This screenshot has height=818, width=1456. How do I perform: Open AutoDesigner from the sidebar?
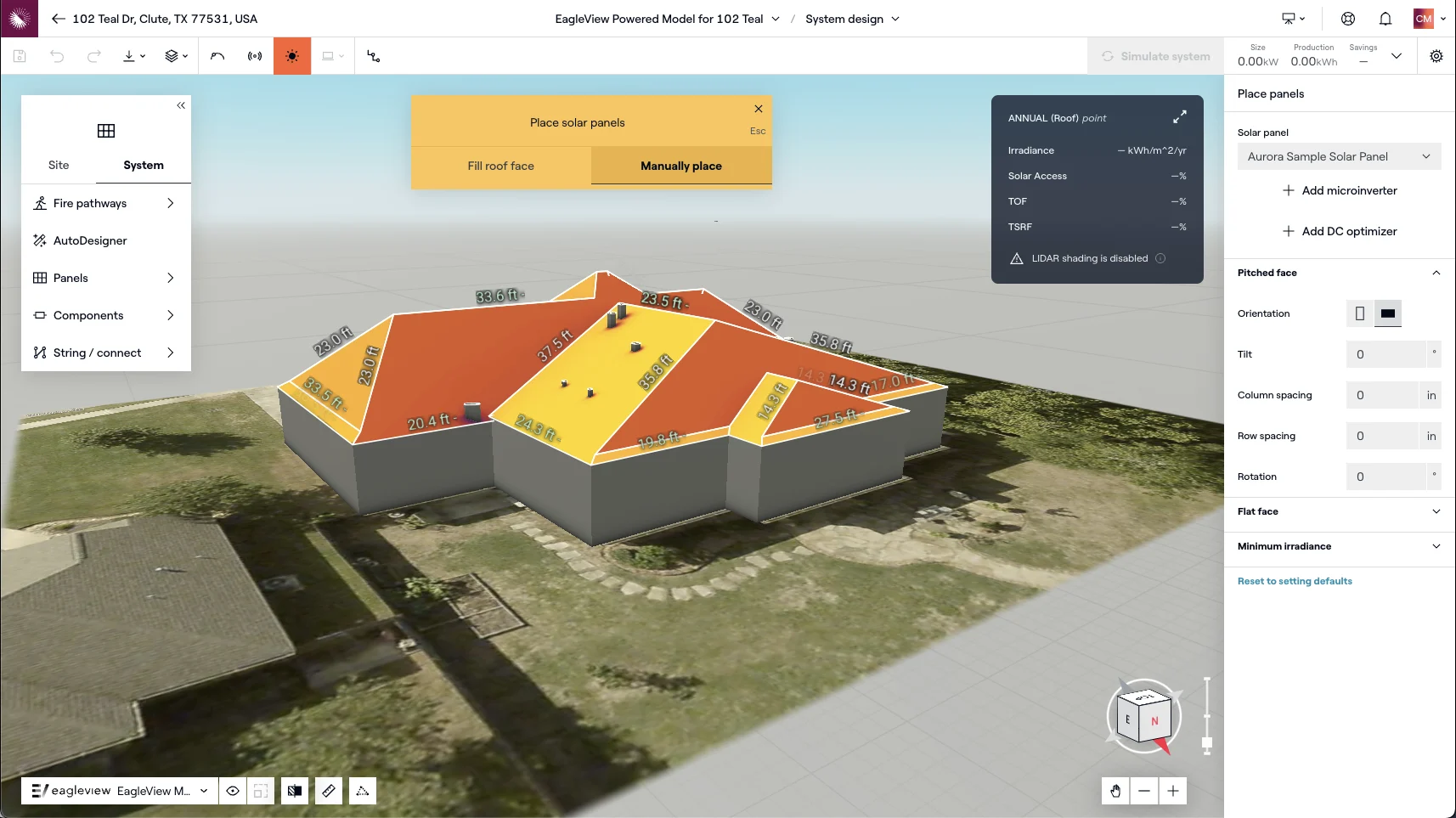tap(106, 240)
